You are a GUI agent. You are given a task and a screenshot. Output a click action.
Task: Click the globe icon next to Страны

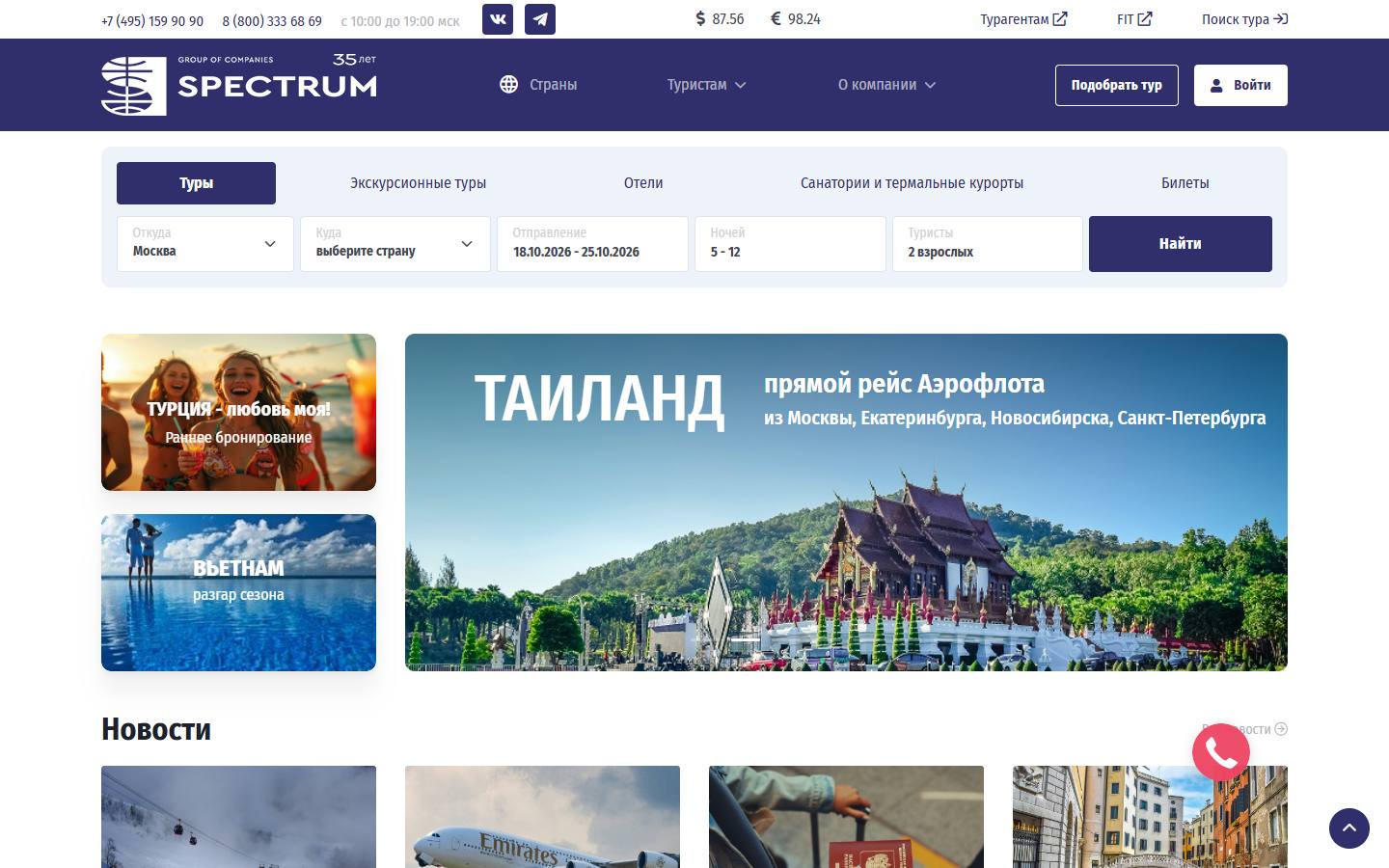pos(508,85)
